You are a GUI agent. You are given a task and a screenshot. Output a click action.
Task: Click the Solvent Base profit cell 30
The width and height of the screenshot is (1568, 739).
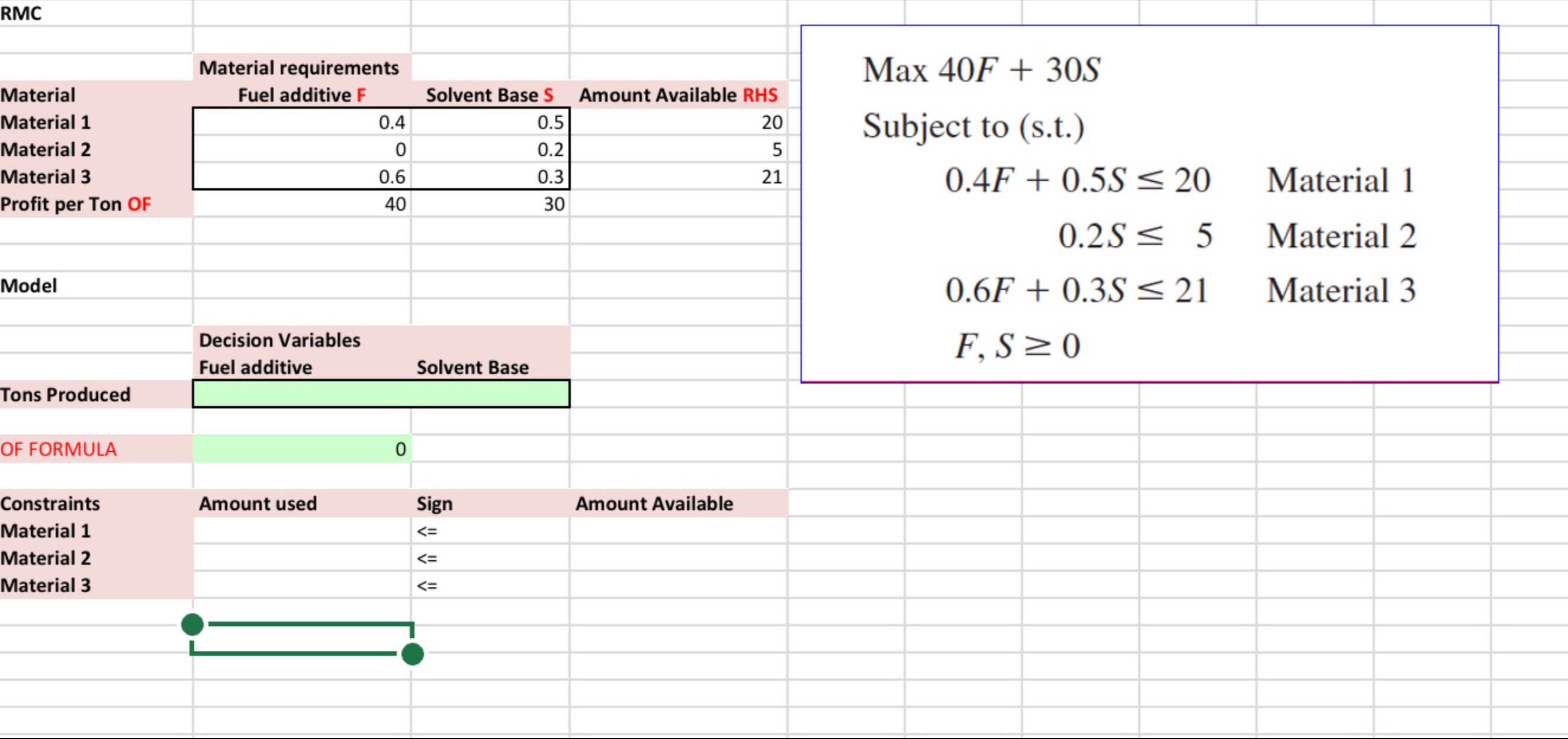pos(491,204)
